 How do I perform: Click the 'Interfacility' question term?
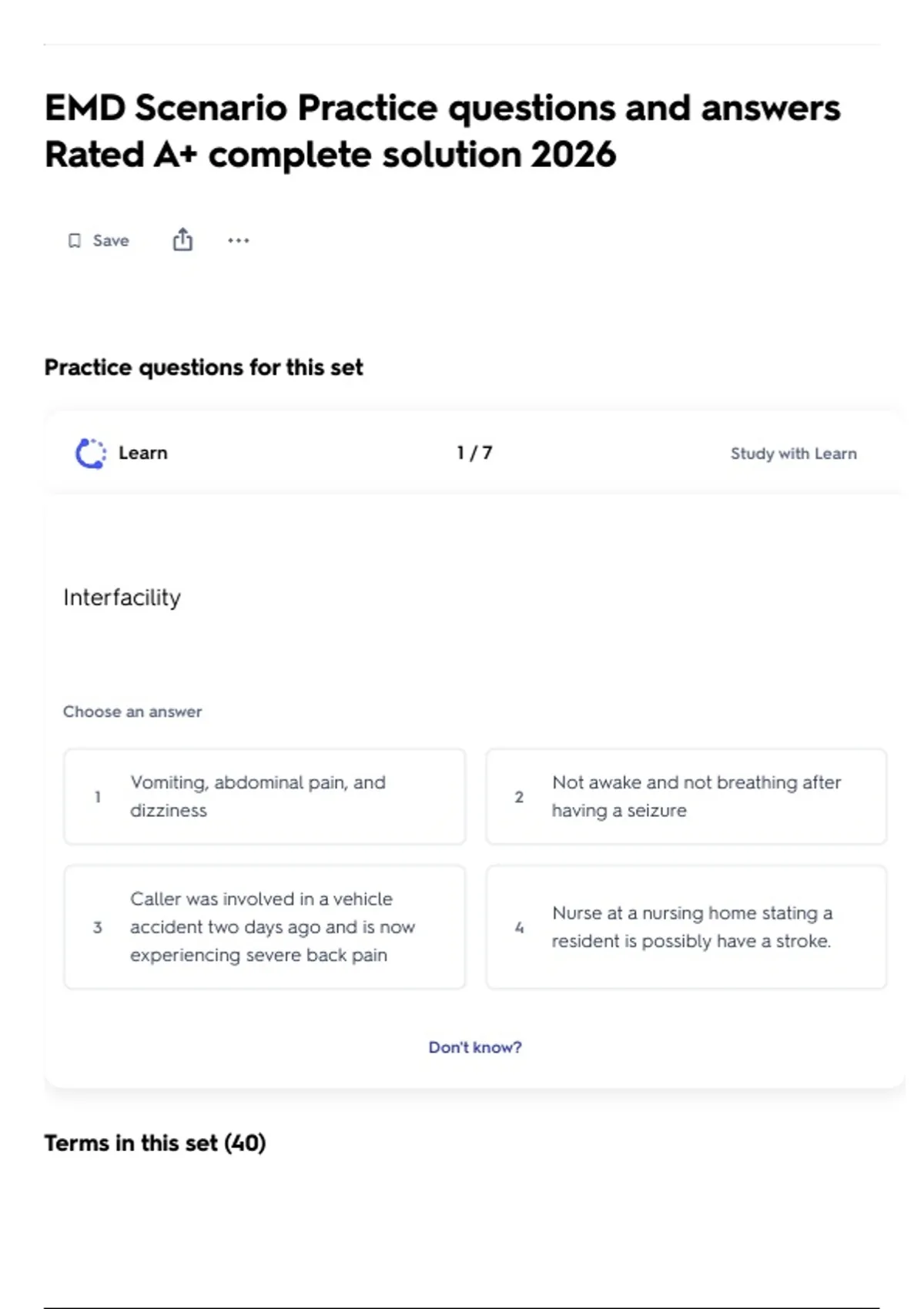(122, 598)
